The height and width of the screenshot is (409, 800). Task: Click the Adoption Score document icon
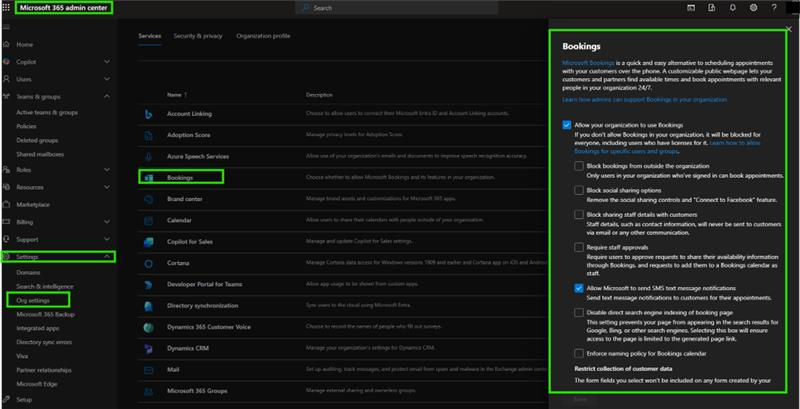148,136
